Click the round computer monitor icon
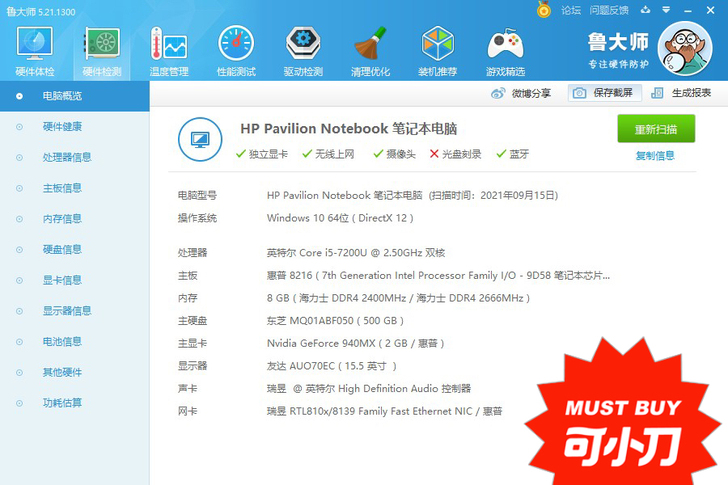 coord(200,139)
